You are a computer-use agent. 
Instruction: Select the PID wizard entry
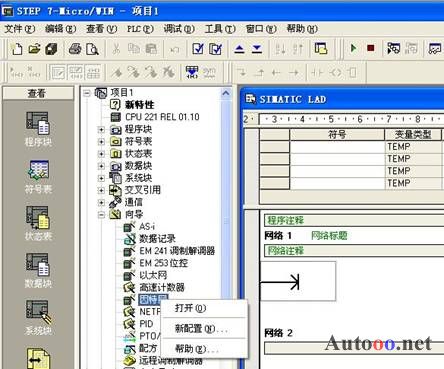(x=146, y=324)
